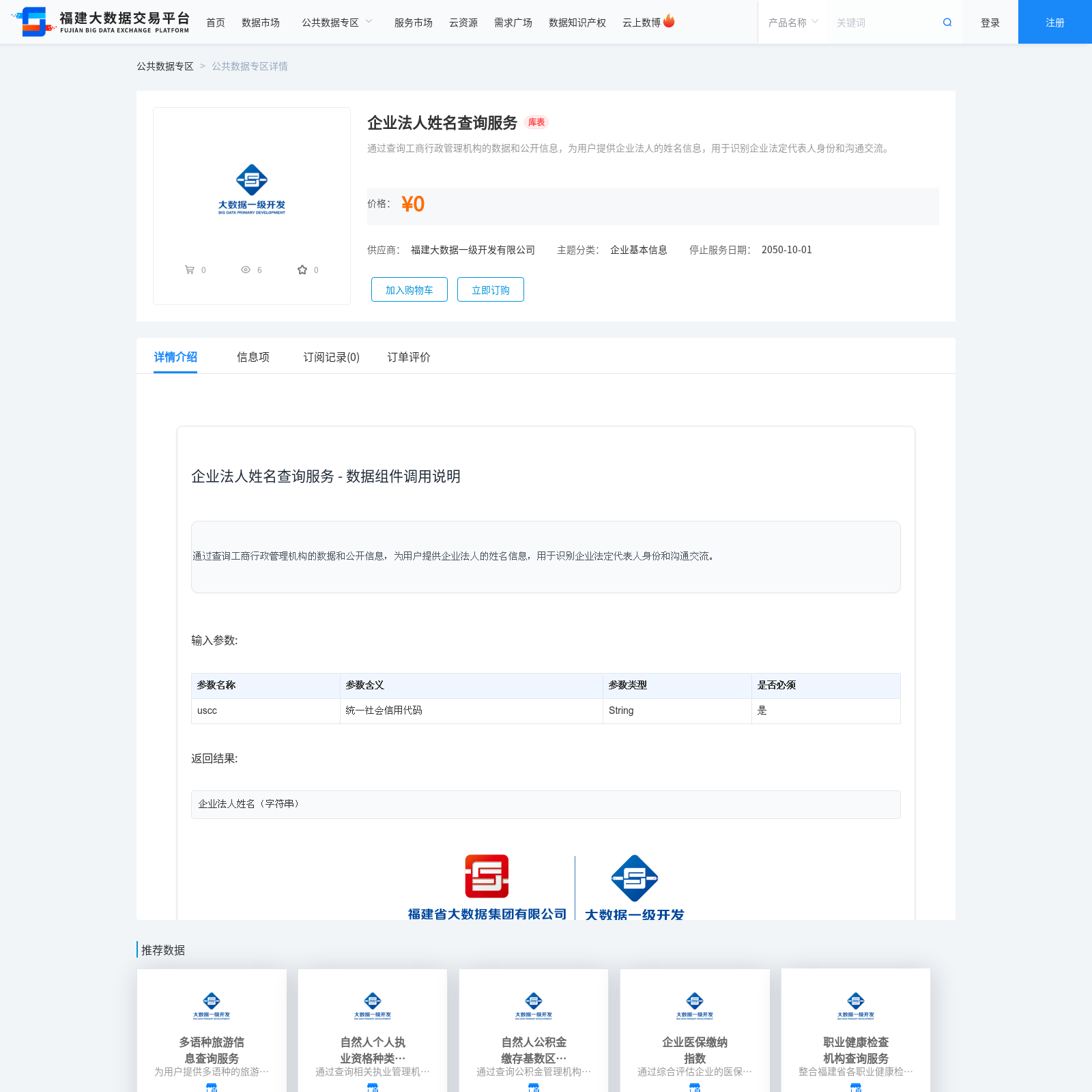Click the uscc parameter cell
Image resolution: width=1092 pixels, height=1092 pixels.
pyautogui.click(x=265, y=710)
